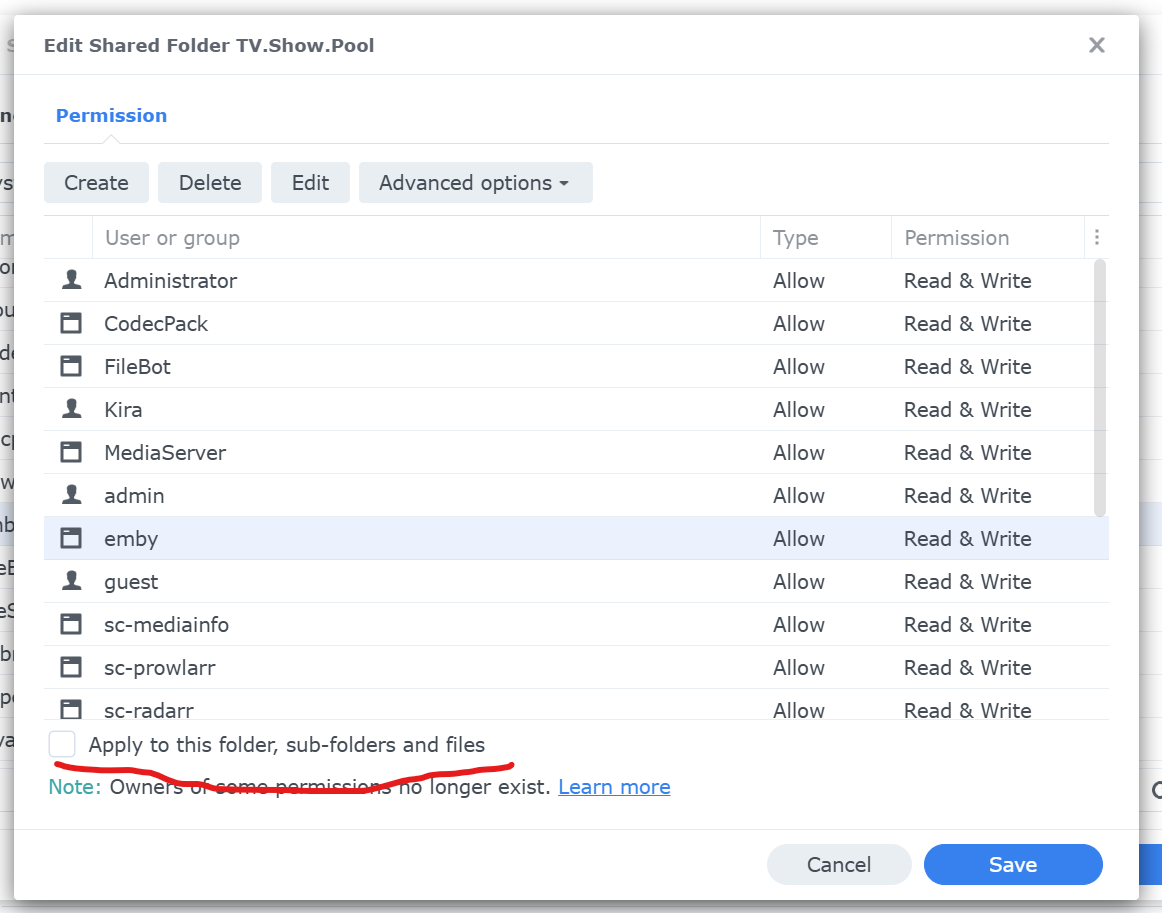Screen dimensions: 1162x913
Task: Save the shared folder permissions
Action: [1012, 865]
